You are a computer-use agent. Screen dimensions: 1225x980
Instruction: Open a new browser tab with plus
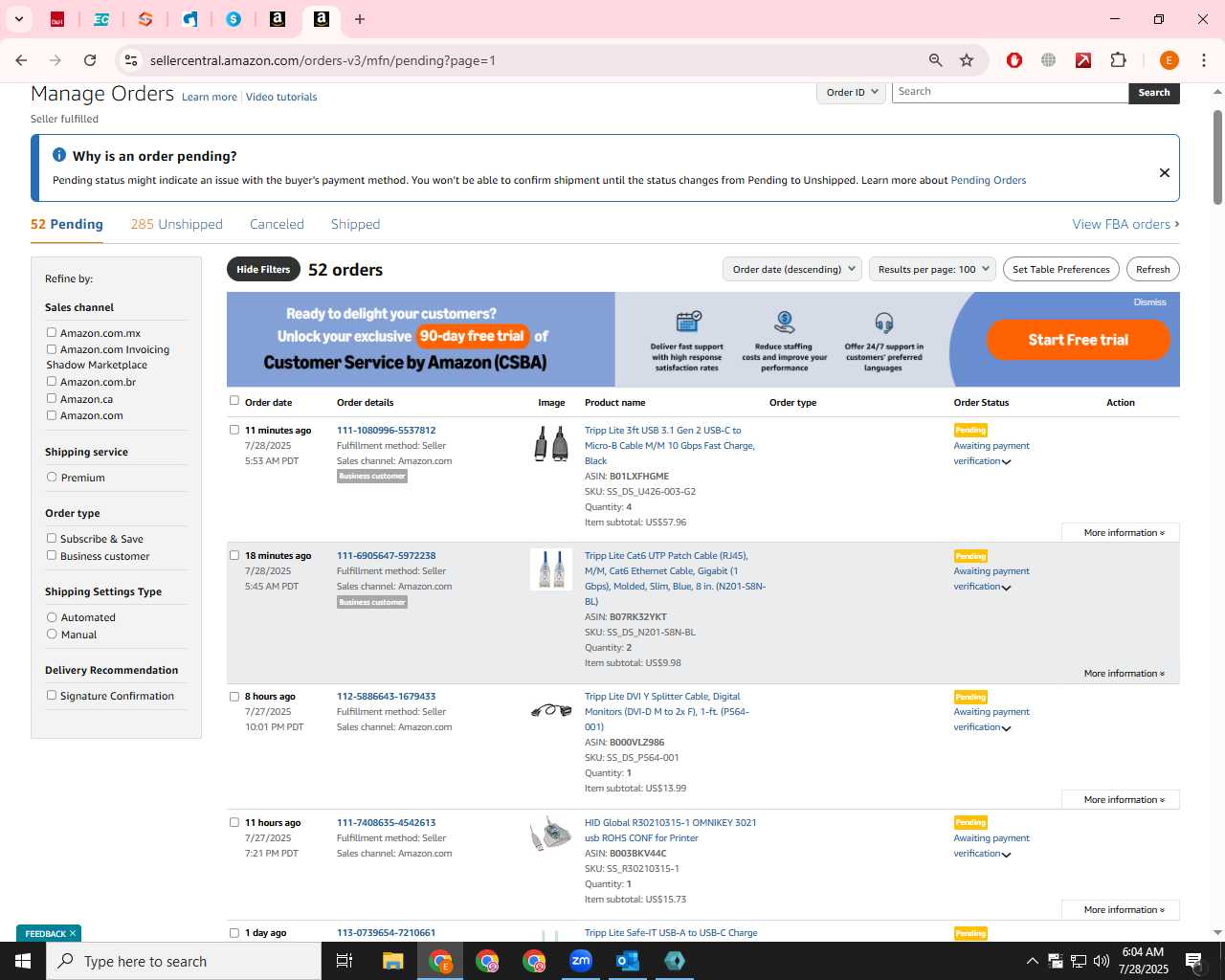[360, 19]
